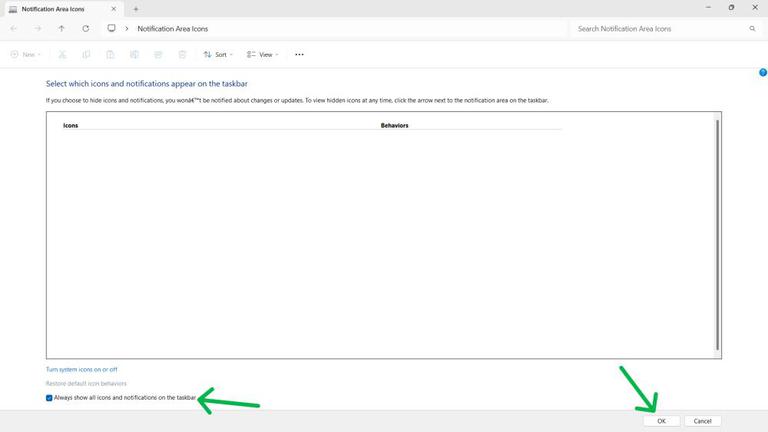
Task: Click the Delete trash icon
Action: click(182, 54)
